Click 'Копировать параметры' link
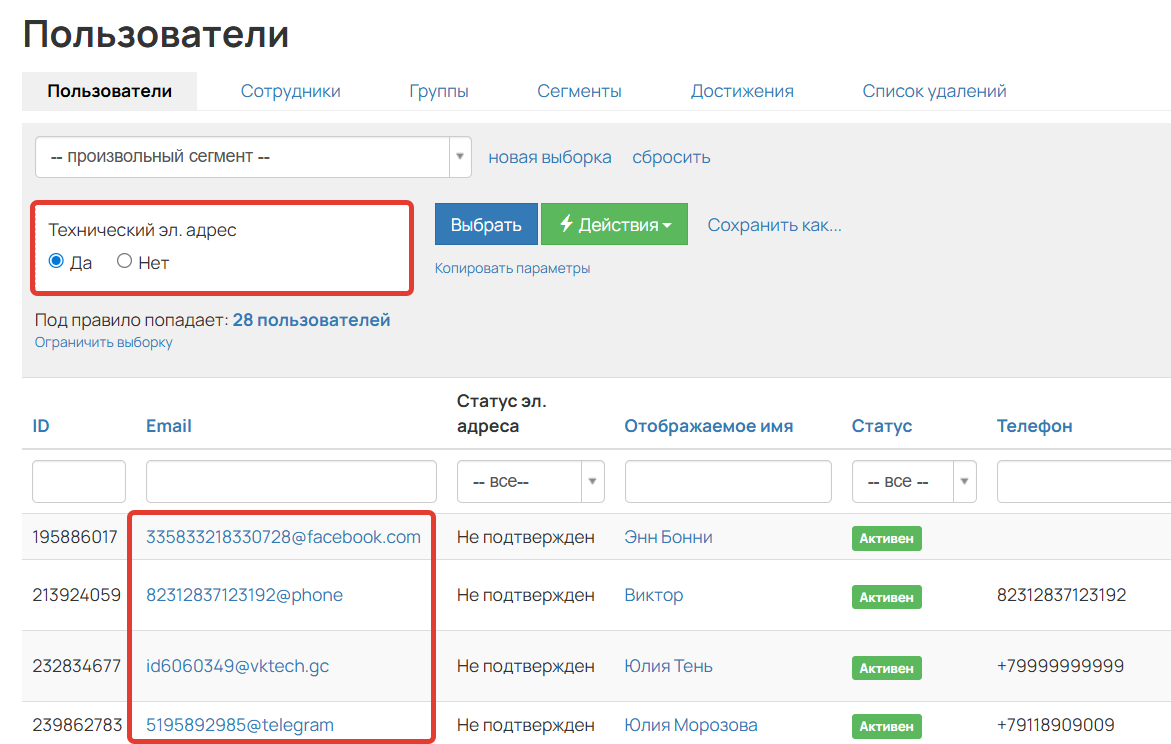1171x744 pixels. click(x=512, y=268)
